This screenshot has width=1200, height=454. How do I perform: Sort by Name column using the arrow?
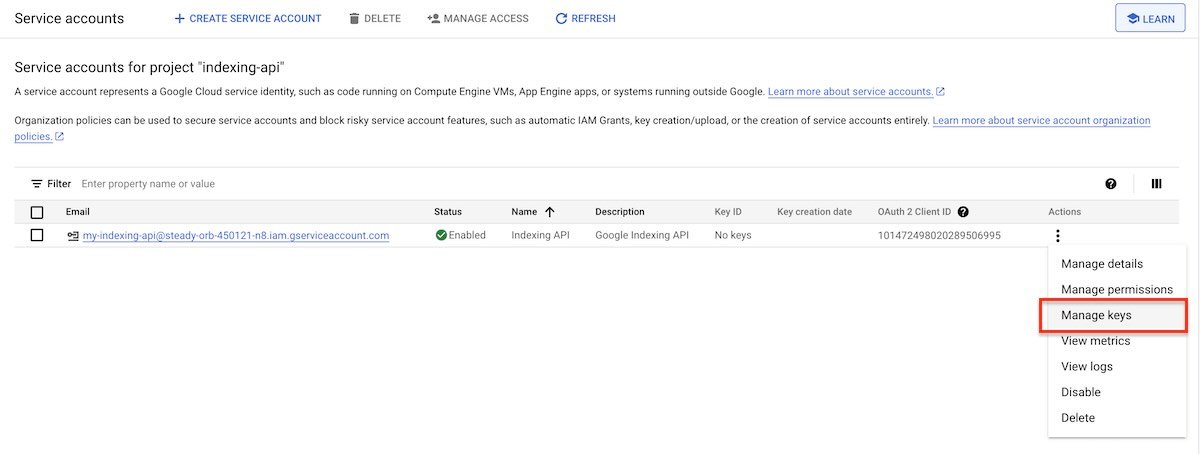pos(550,212)
